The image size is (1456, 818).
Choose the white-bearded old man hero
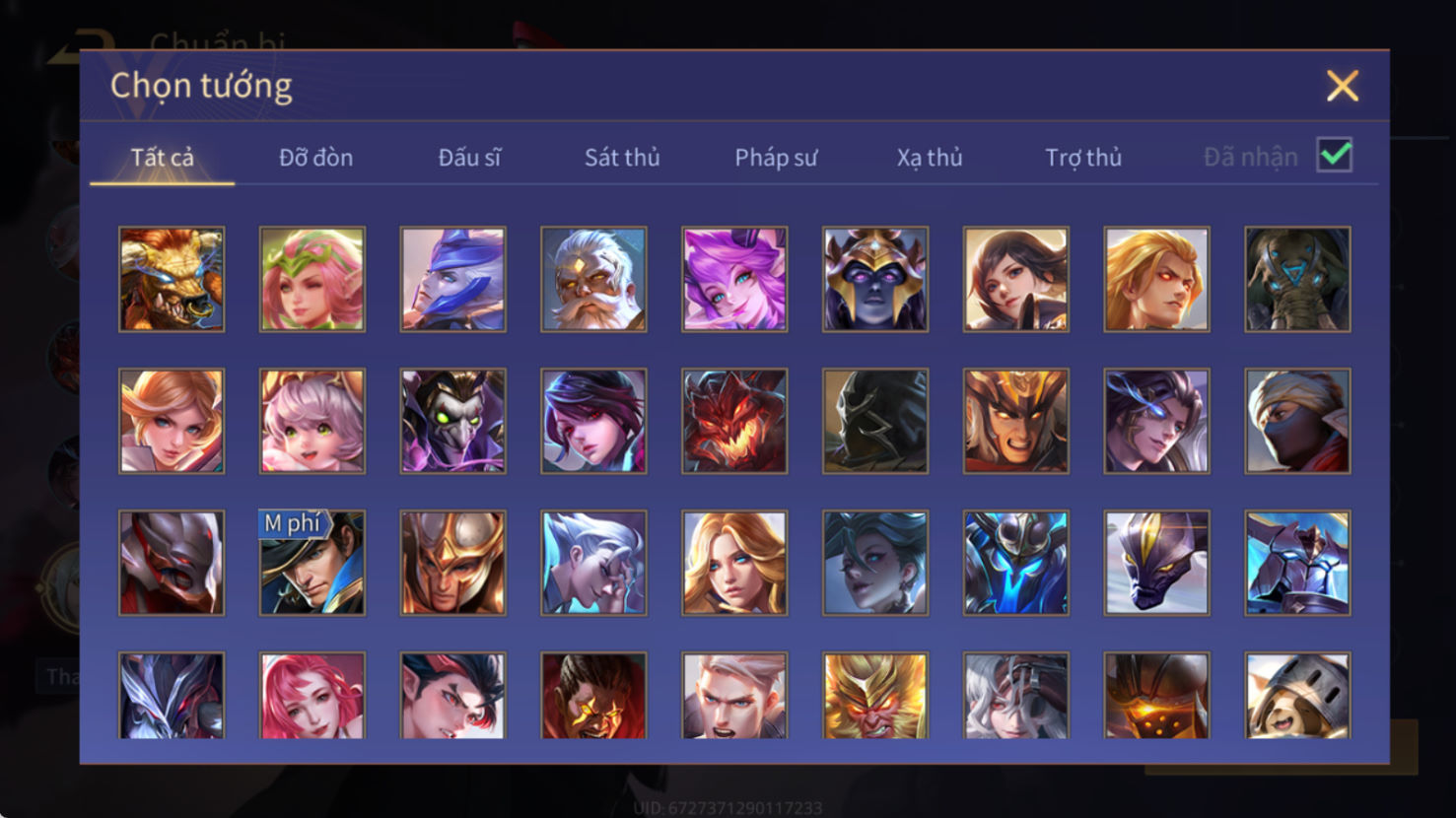[593, 279]
